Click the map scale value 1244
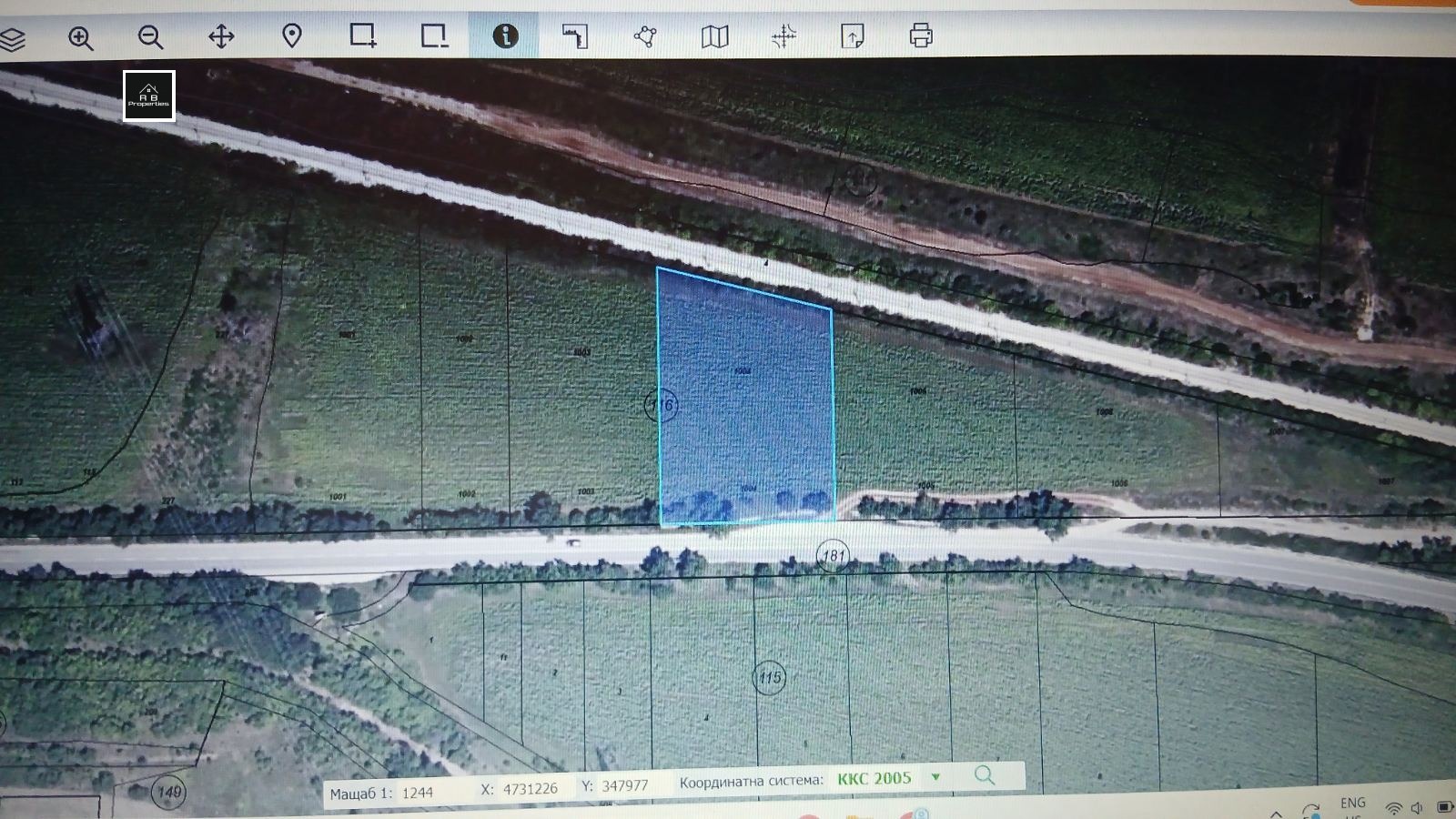This screenshot has width=1456, height=819. point(418,793)
